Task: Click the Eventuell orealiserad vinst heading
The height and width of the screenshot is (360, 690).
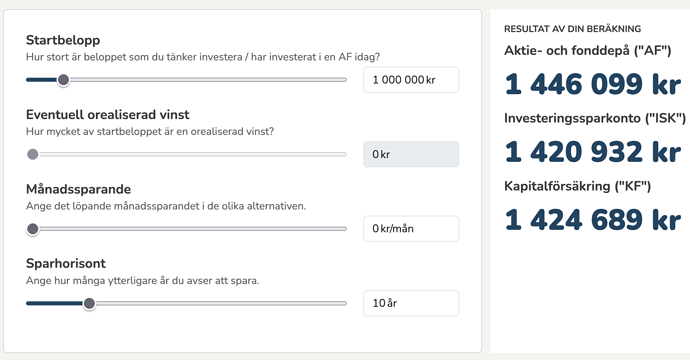Action: [x=108, y=114]
